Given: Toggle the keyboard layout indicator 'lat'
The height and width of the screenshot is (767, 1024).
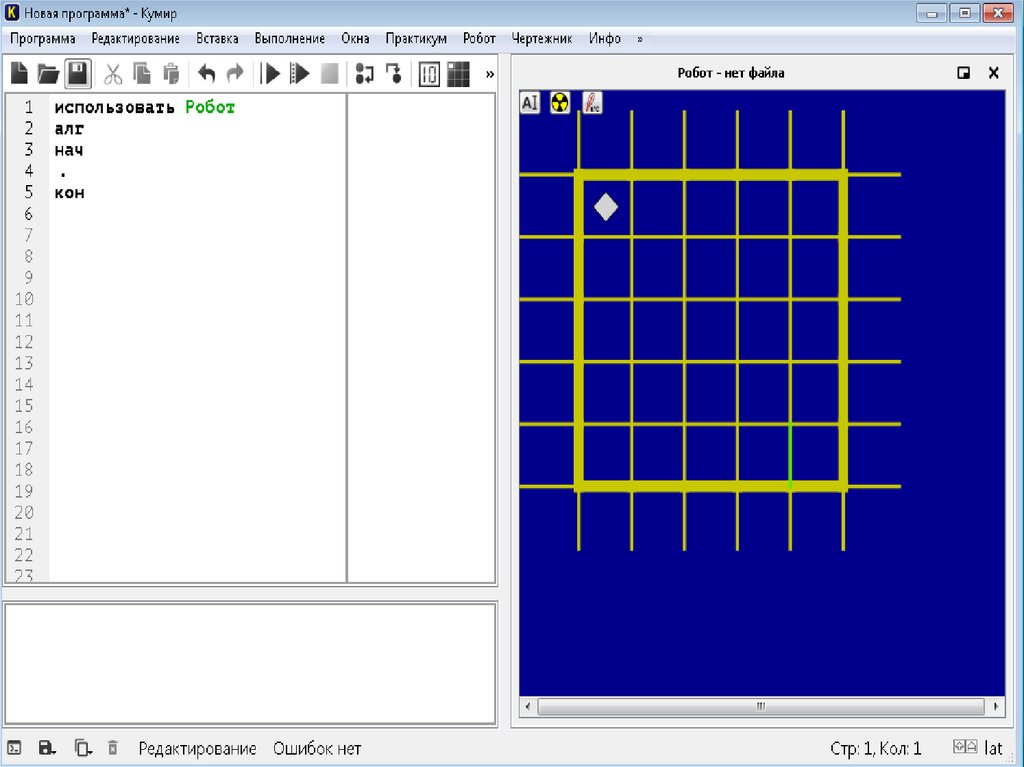Looking at the screenshot, I should point(993,748).
